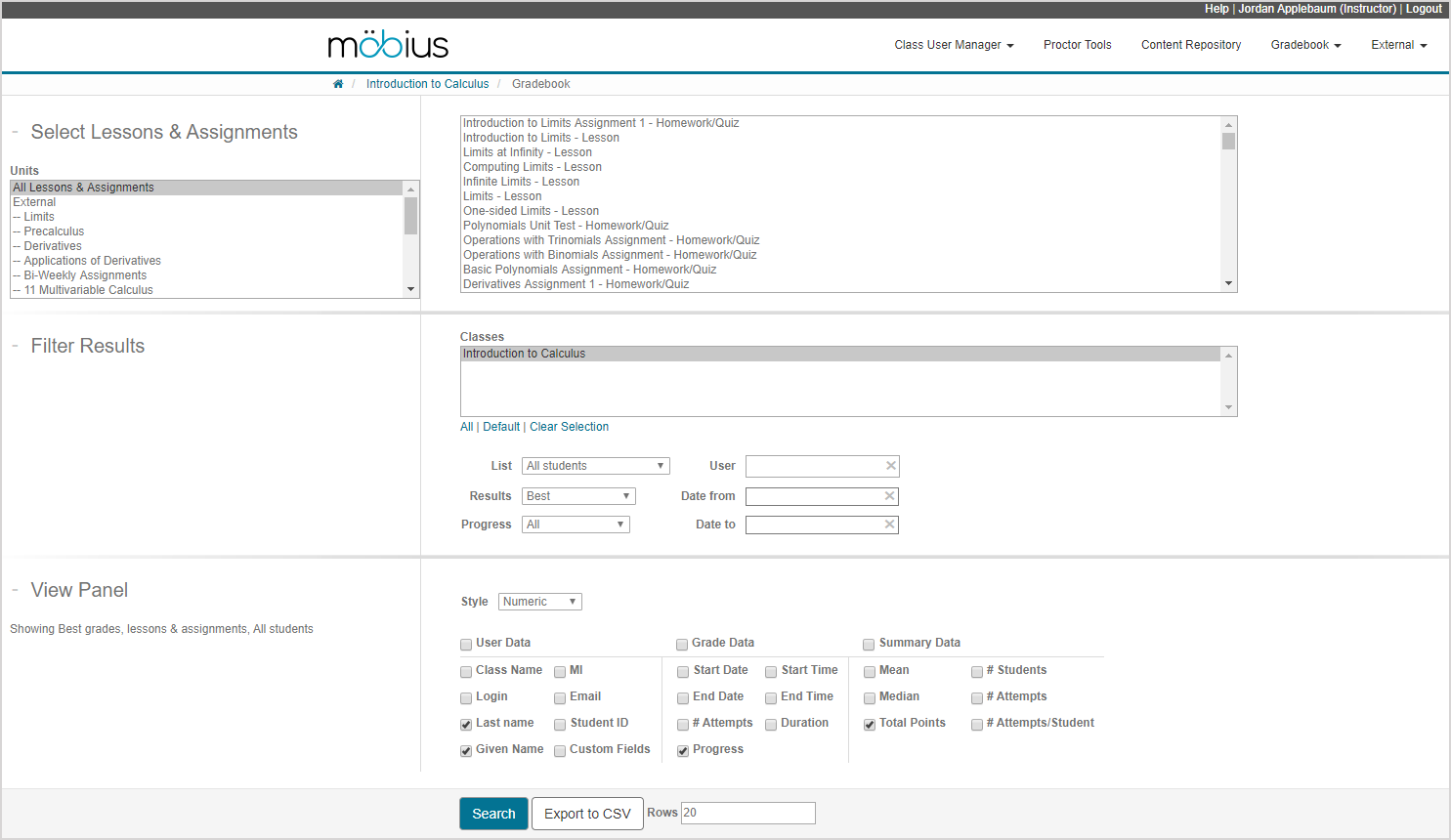This screenshot has width=1451, height=840.
Task: Collapse the Filter Results section
Action: [16, 346]
